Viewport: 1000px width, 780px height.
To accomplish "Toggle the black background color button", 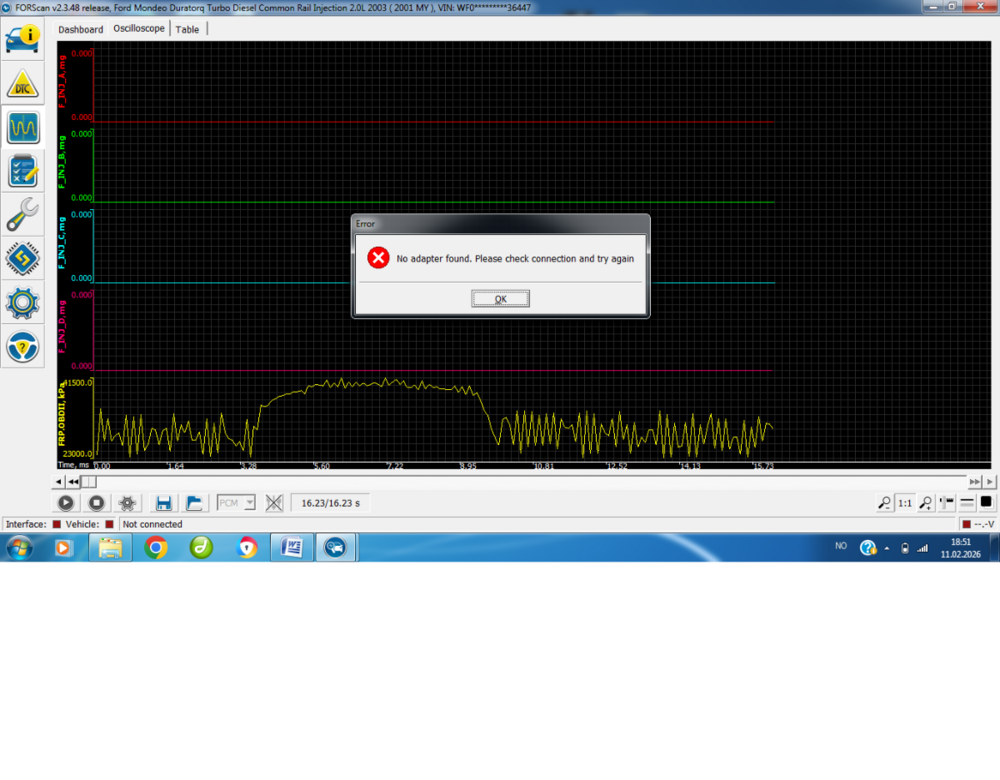I will tap(986, 503).
